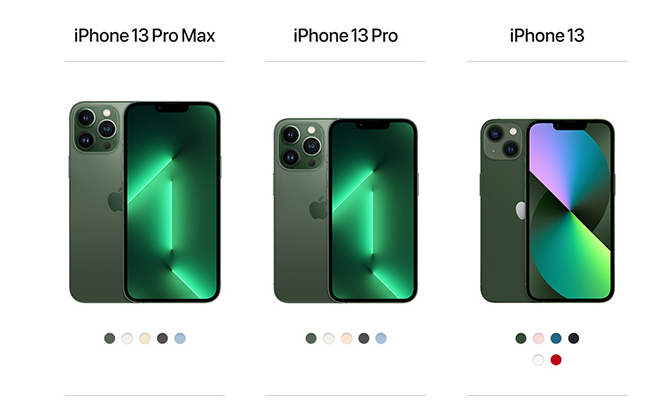Select alpine green swatch under iPhone 13 Pro

(x=311, y=339)
